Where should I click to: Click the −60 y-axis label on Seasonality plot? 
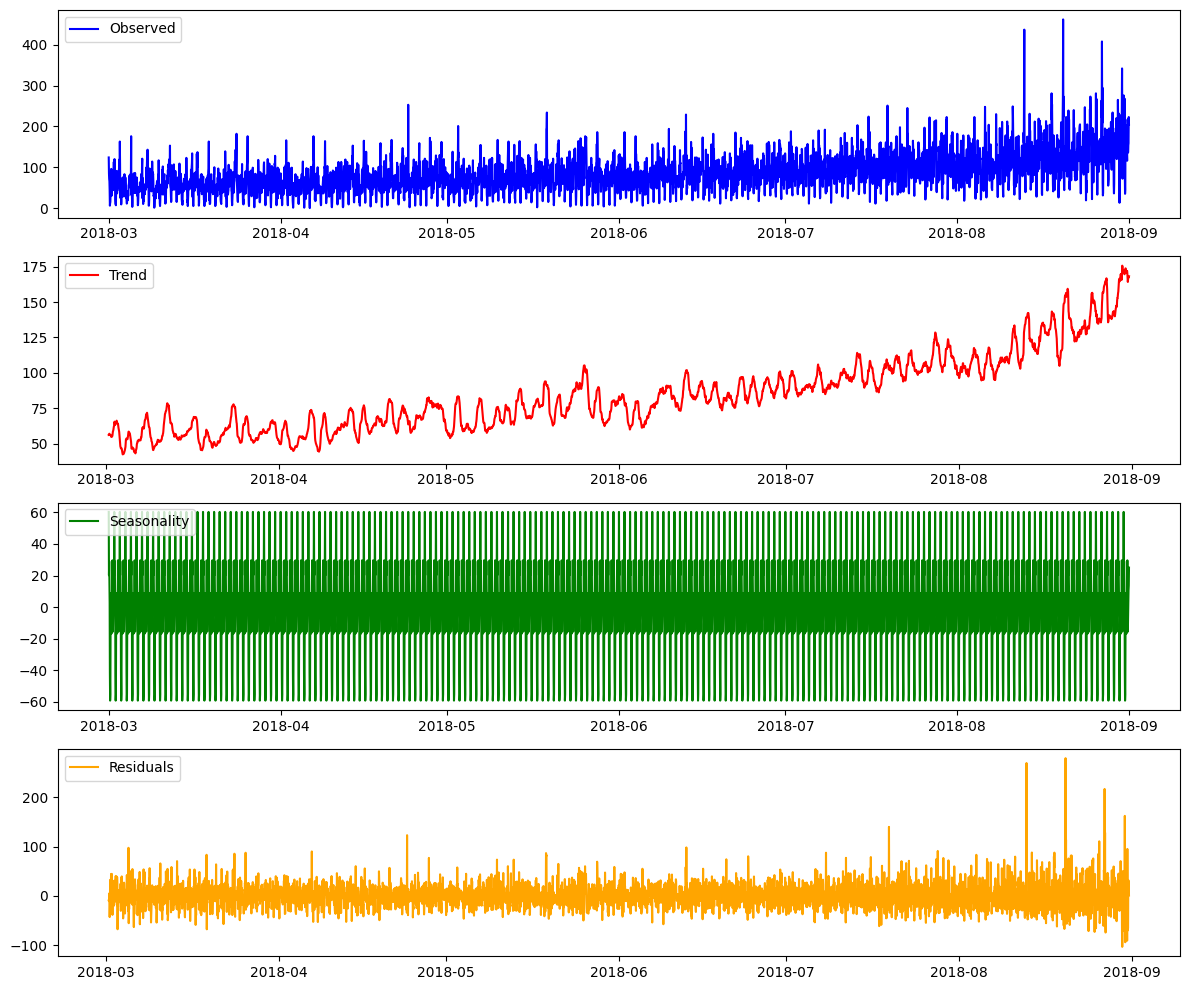click(34, 703)
